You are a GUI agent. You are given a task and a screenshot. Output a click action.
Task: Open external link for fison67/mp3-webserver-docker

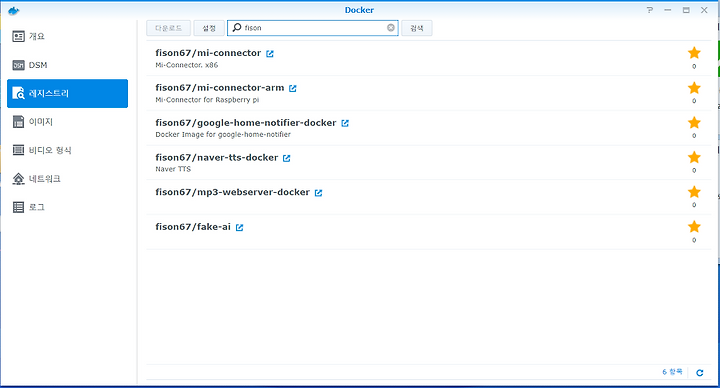point(318,193)
